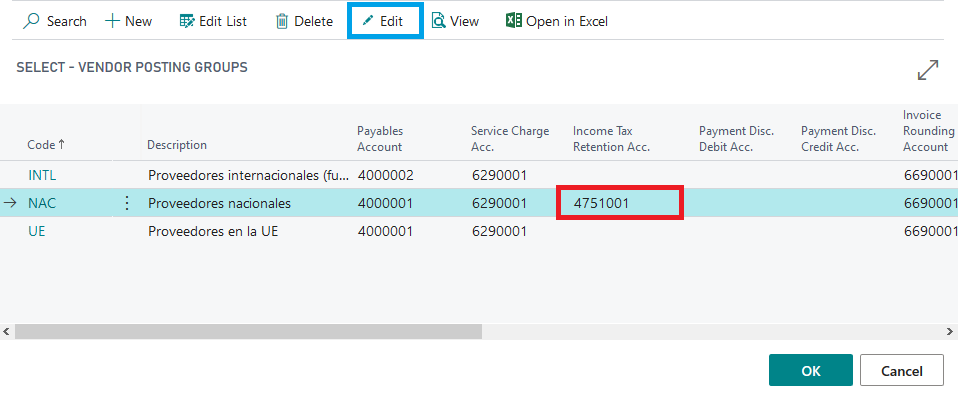The height and width of the screenshot is (399, 958).
Task: Open Income Tax Retention Acc. column header
Action: pyautogui.click(x=611, y=139)
